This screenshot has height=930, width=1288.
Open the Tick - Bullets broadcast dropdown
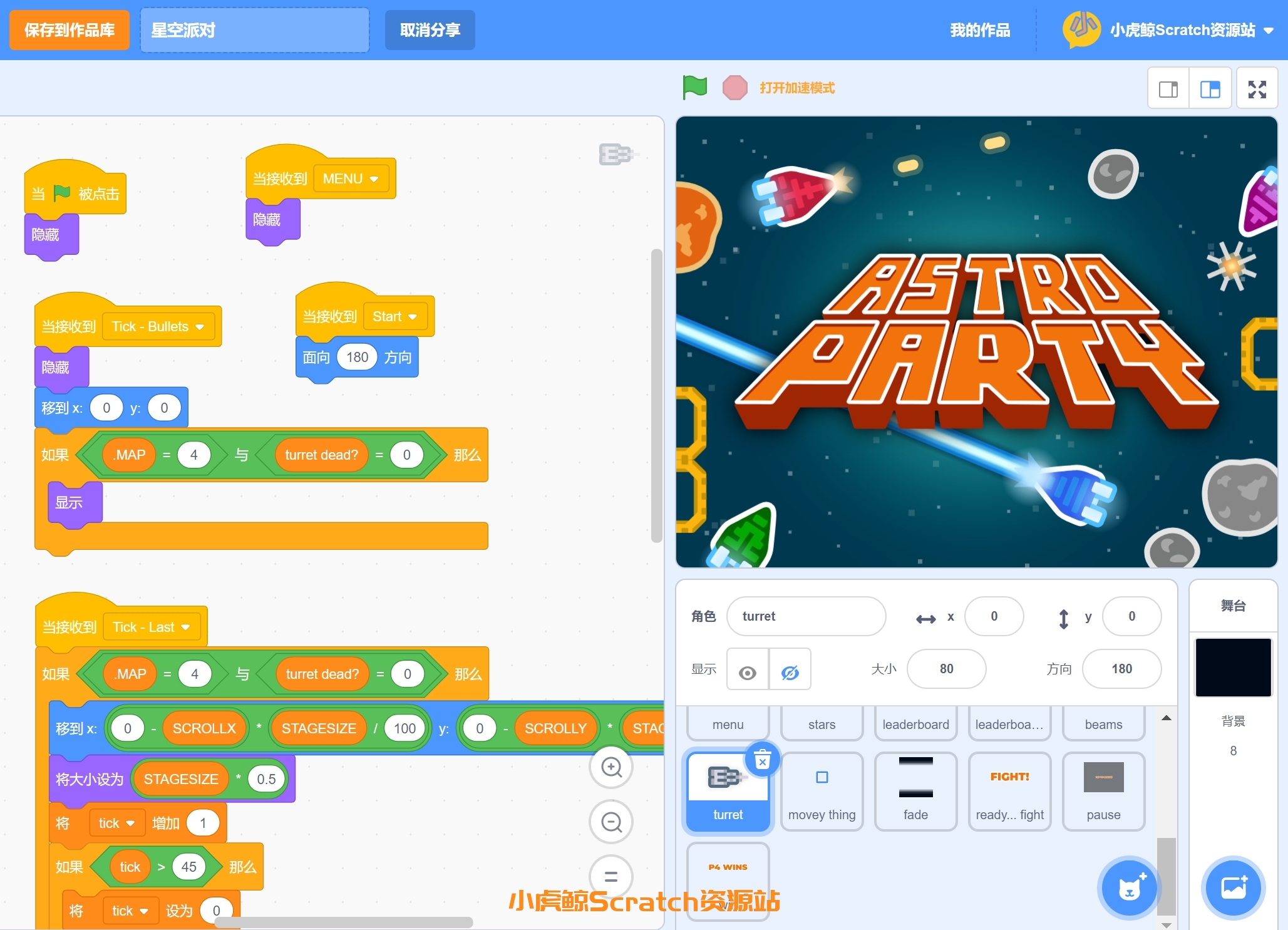(x=158, y=326)
